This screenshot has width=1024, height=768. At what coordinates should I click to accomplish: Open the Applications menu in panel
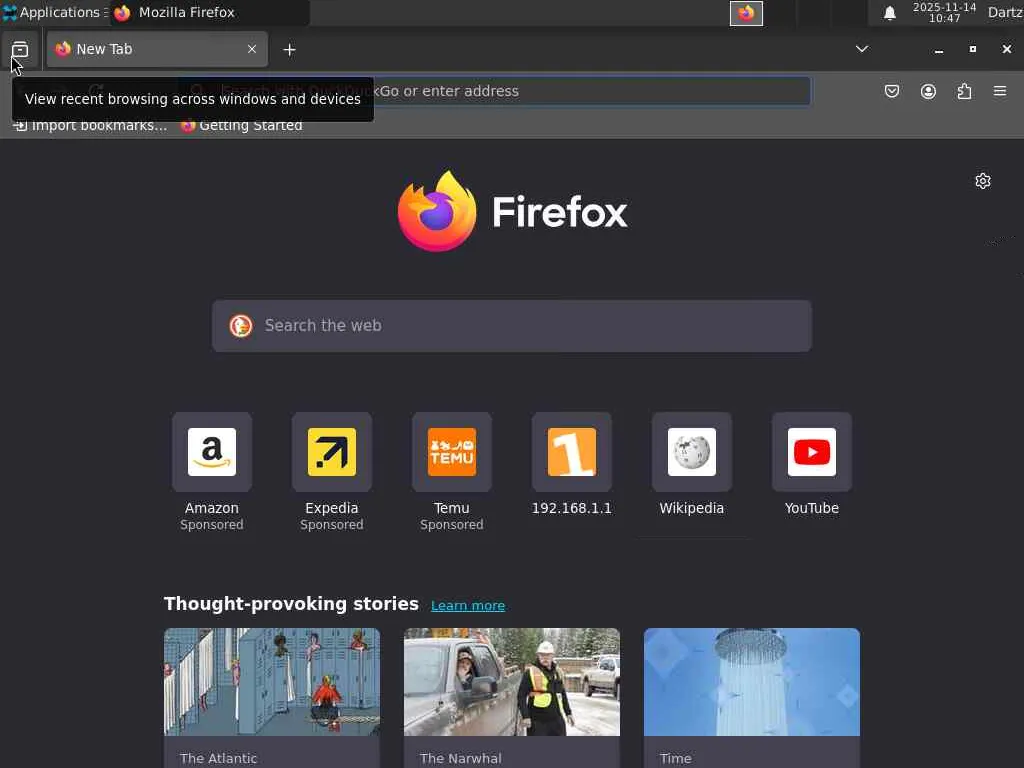click(55, 12)
